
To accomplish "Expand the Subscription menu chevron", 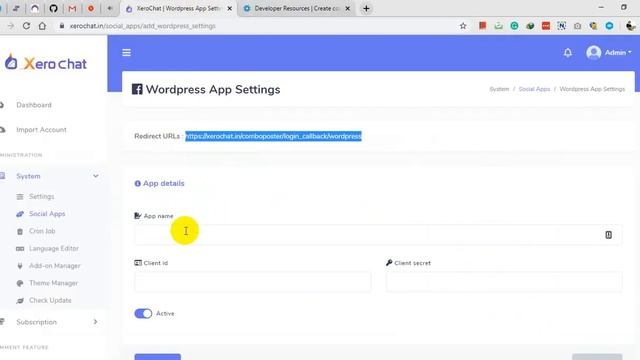I will (x=96, y=322).
